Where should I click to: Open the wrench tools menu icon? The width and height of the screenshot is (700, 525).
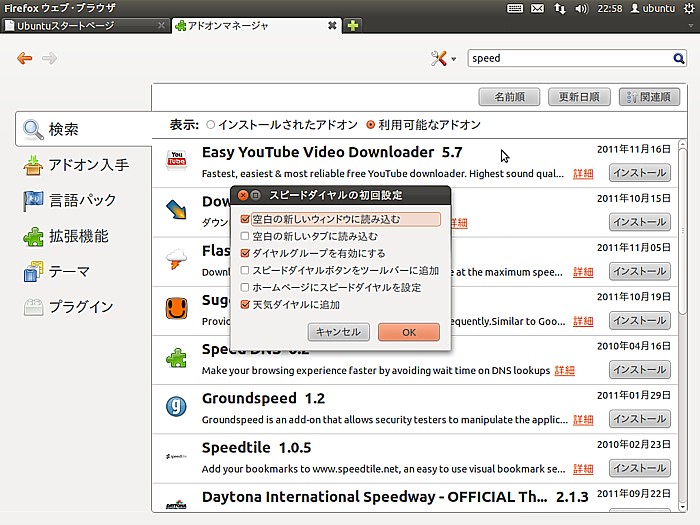pos(438,58)
